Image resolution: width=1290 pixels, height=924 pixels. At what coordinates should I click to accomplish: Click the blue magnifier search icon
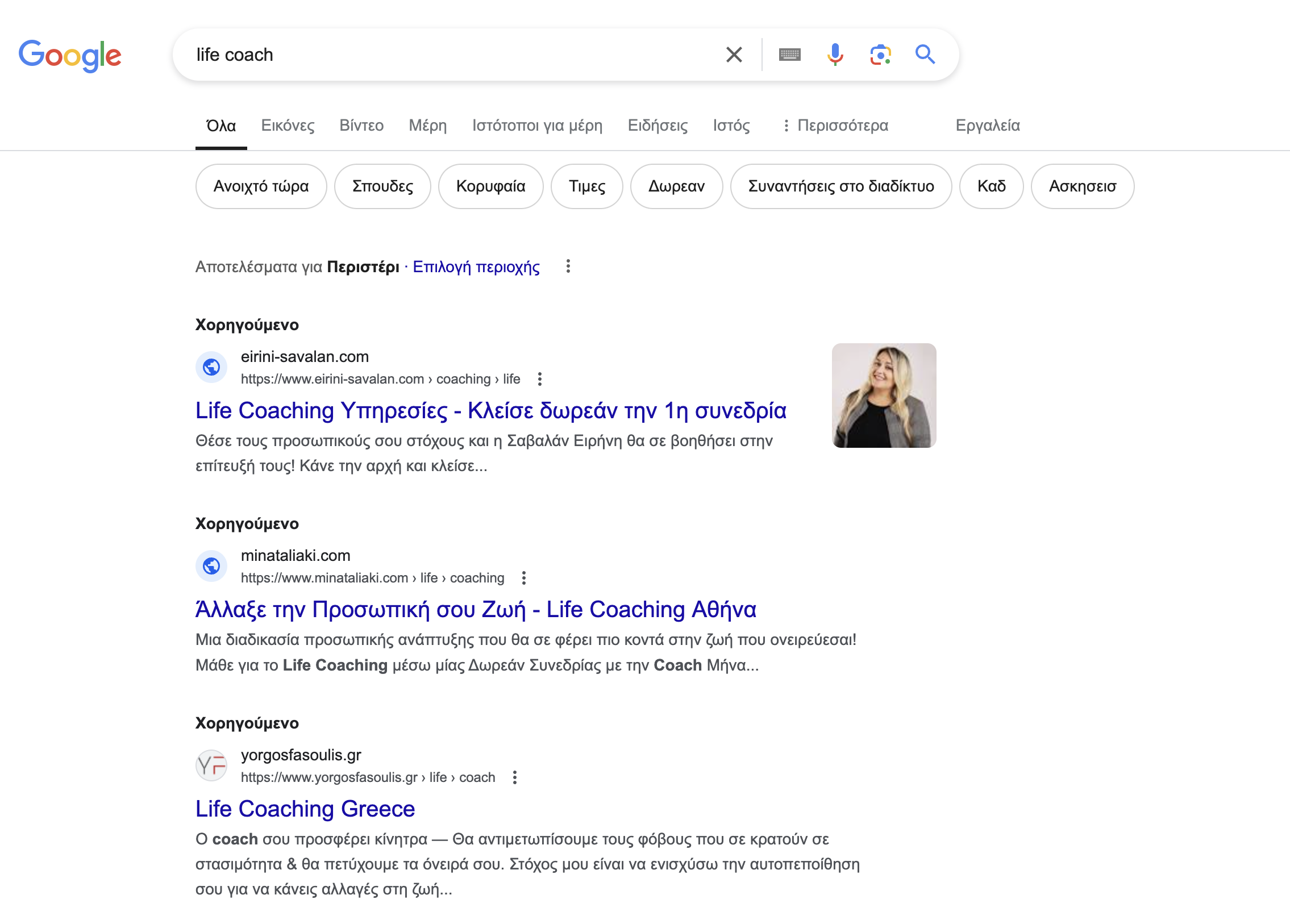point(925,55)
